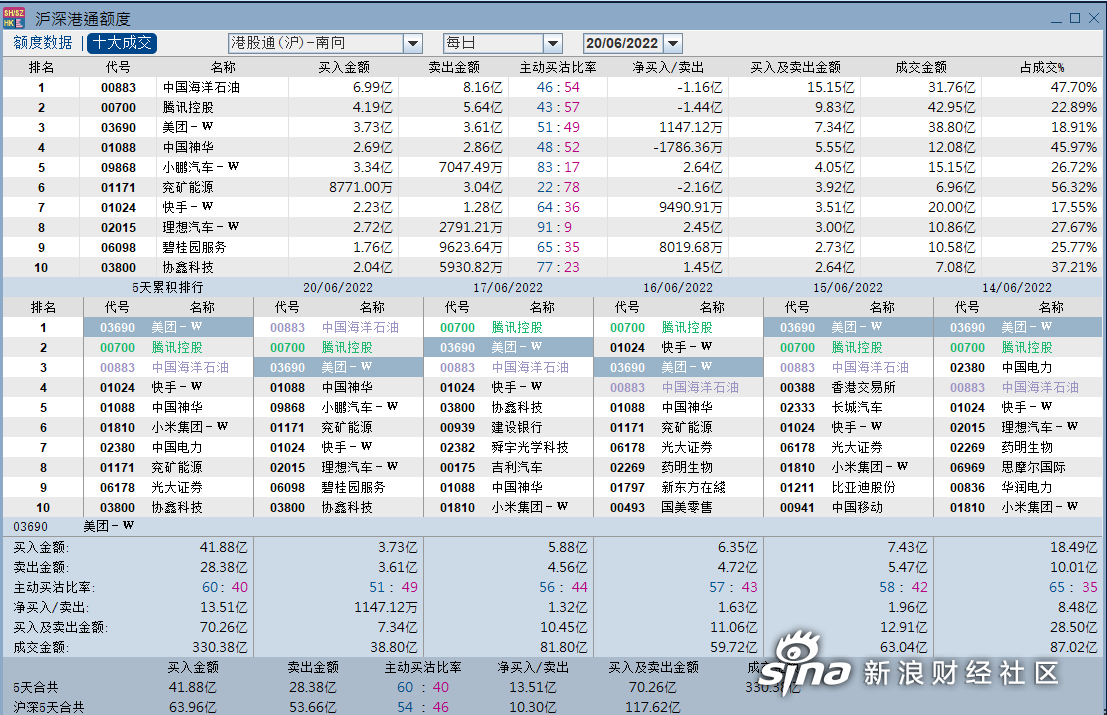
Task: Click the 新东方在线 entry
Action: 693,488
